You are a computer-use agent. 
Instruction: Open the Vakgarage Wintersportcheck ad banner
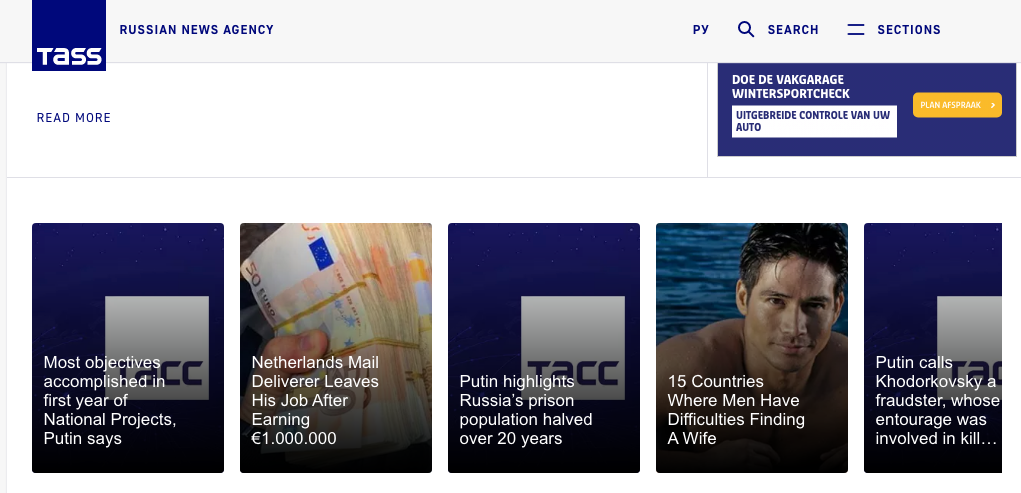coord(867,109)
